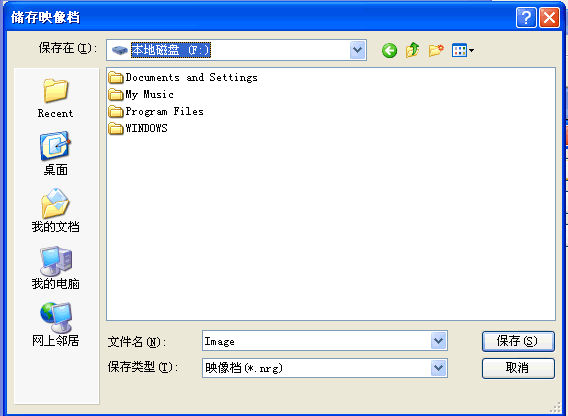Jump to 桌面 desktop shortcut
568x416 pixels.
pos(55,154)
